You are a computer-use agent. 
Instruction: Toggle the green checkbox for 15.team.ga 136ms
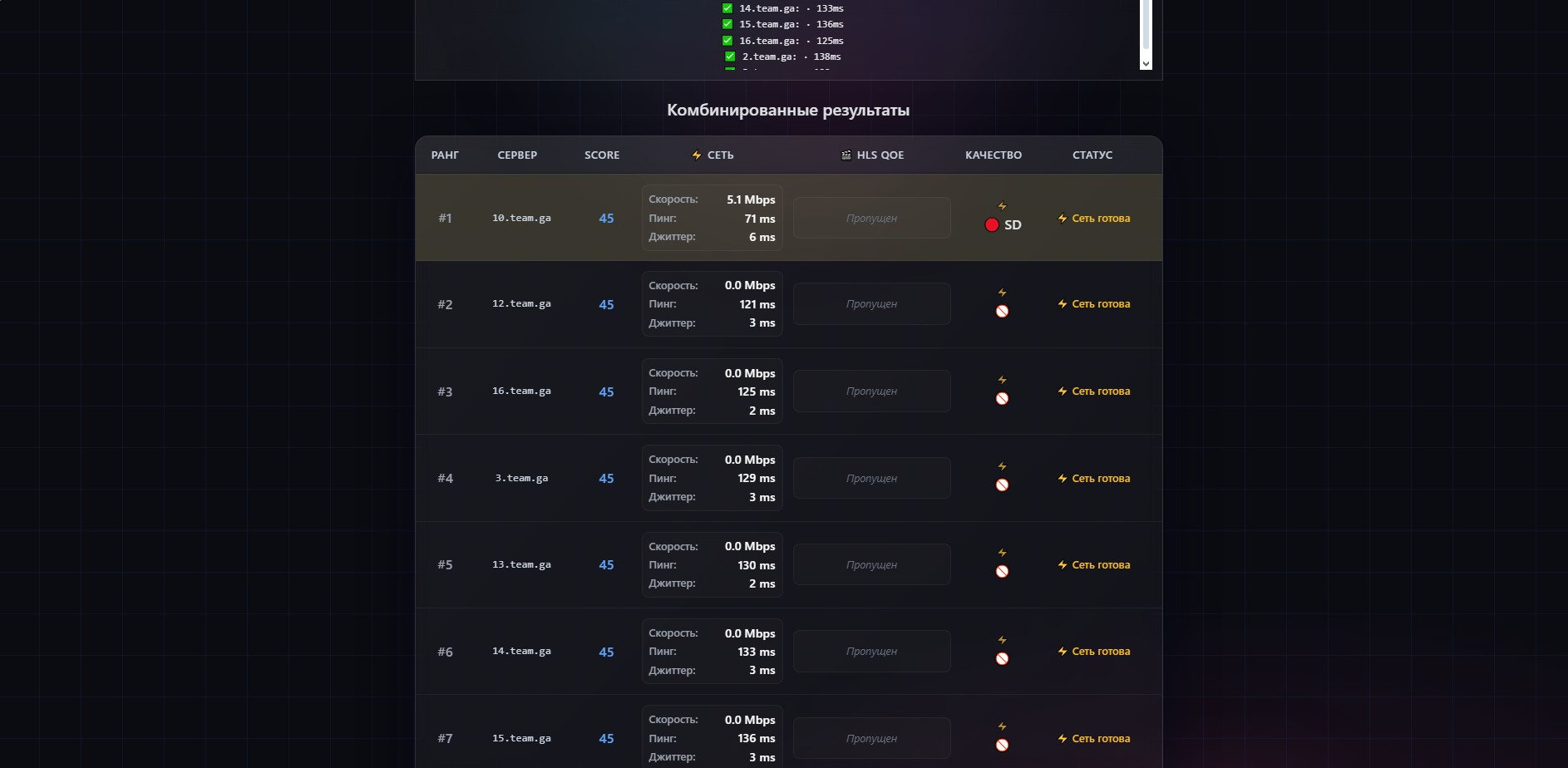727,24
